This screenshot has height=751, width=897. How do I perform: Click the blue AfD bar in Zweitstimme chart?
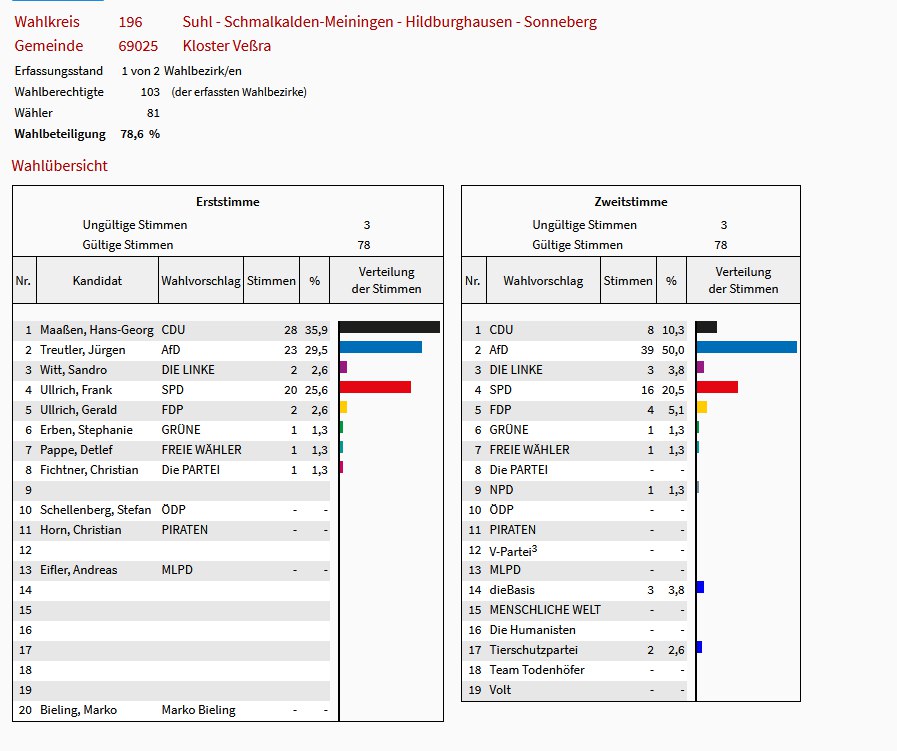click(x=747, y=347)
